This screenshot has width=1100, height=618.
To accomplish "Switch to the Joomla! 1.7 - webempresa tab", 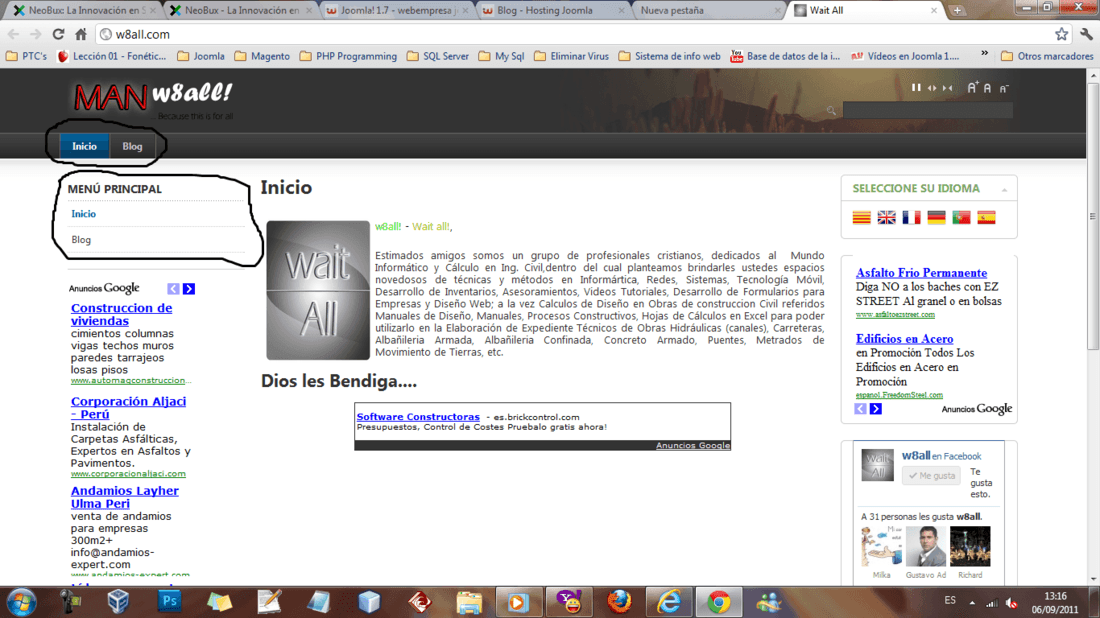I will click(x=398, y=11).
